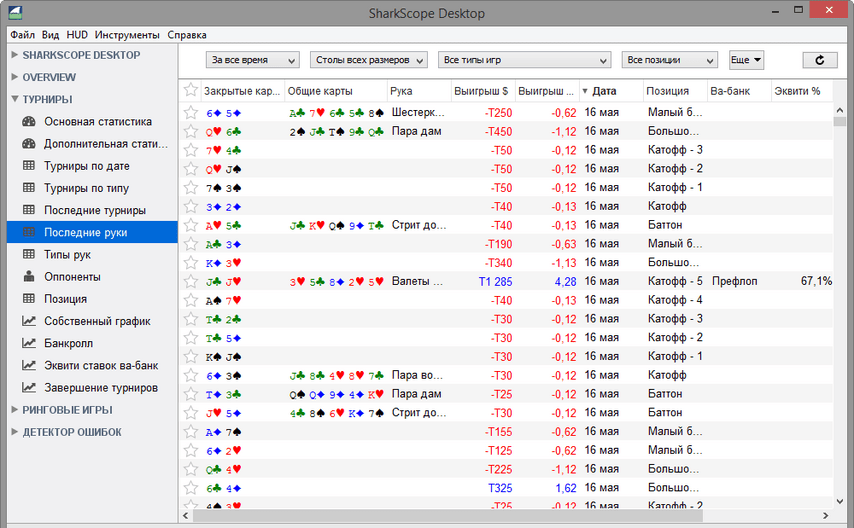
Task: Sort by the Выигрыш $ column header
Action: point(483,91)
